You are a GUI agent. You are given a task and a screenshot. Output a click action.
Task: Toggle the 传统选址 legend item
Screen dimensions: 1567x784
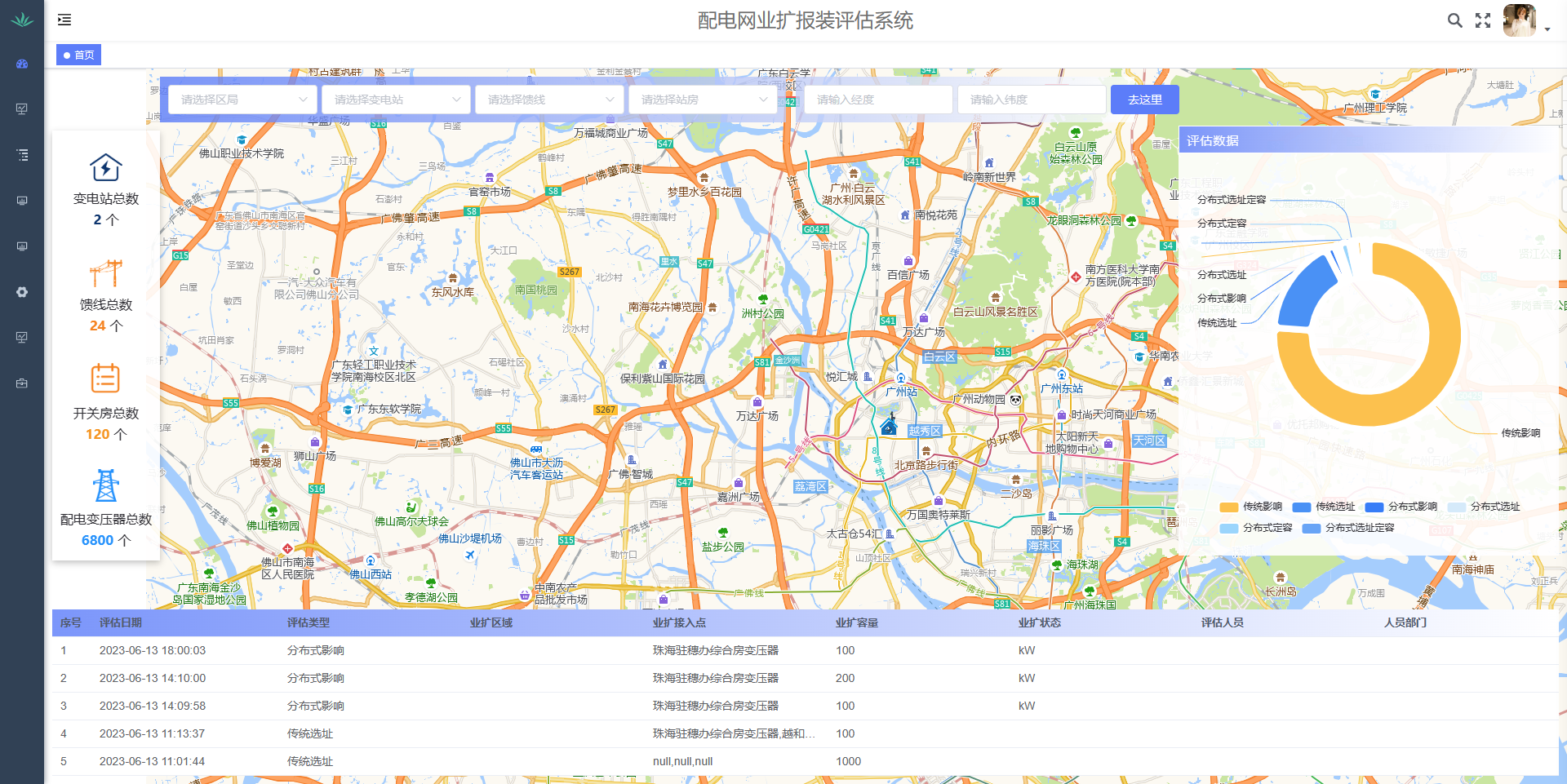point(1324,507)
